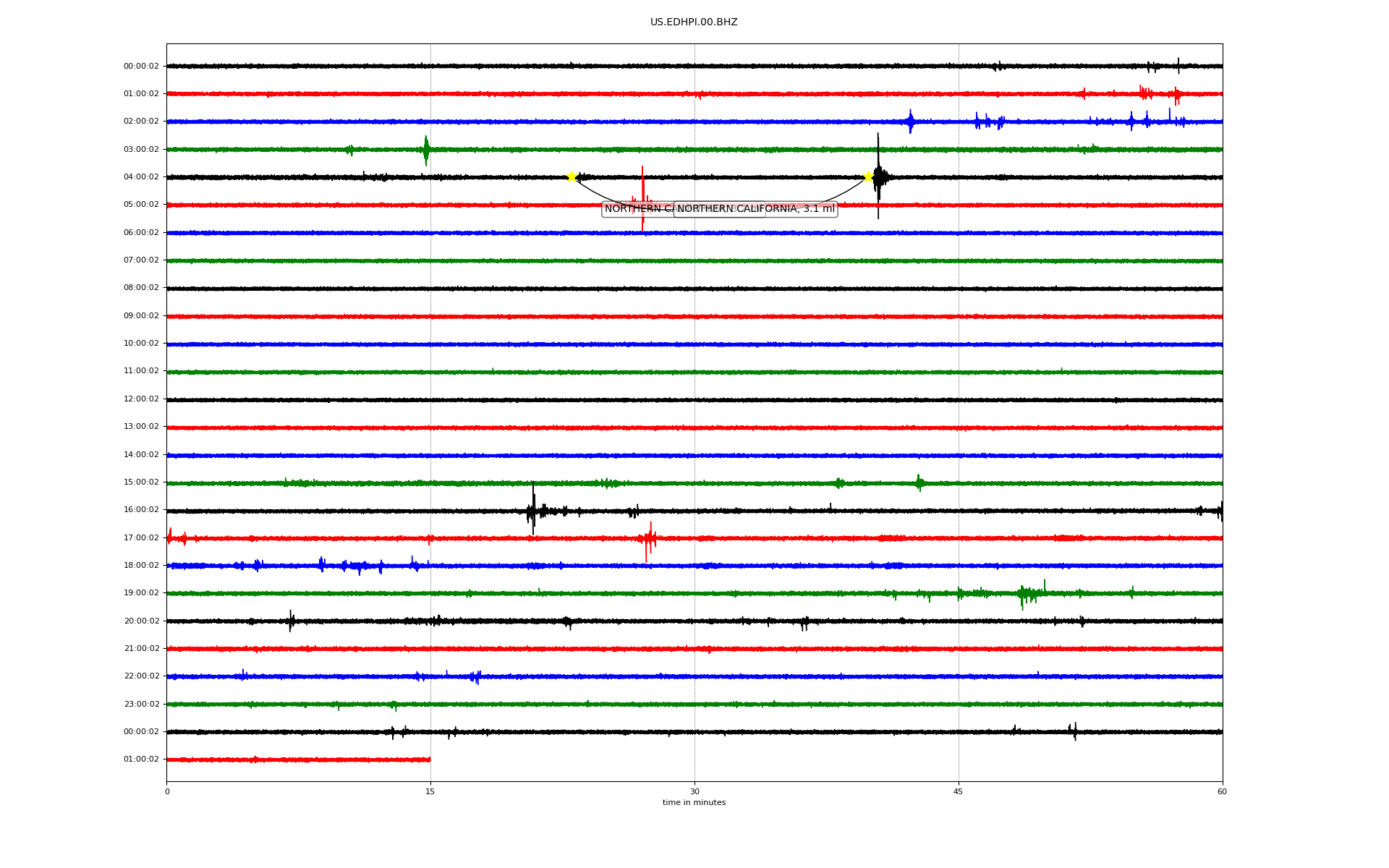This screenshot has width=1389, height=868.
Task: Click the 60 tick on the x-axis
Action: click(x=1222, y=791)
